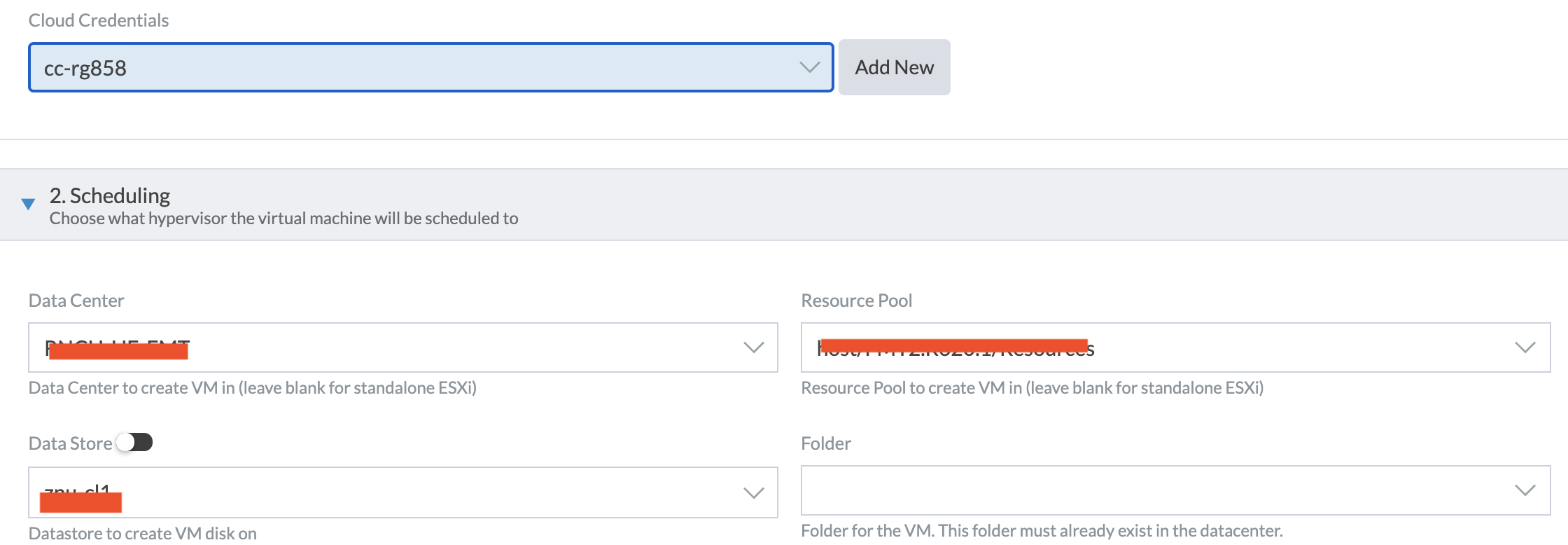Click the redacted Data Center value
The height and width of the screenshot is (545, 1568).
tap(118, 348)
